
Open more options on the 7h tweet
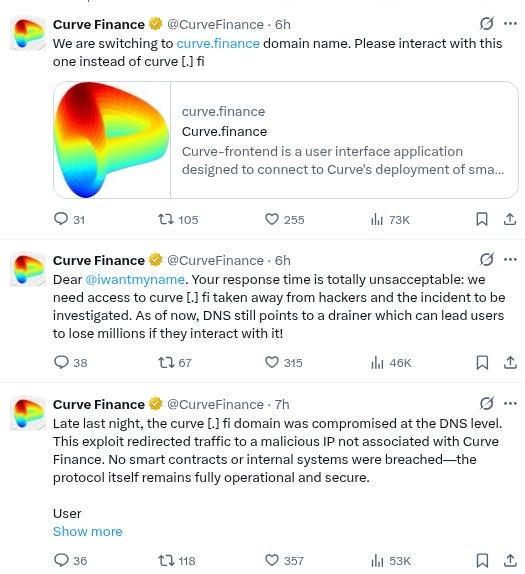pos(510,403)
